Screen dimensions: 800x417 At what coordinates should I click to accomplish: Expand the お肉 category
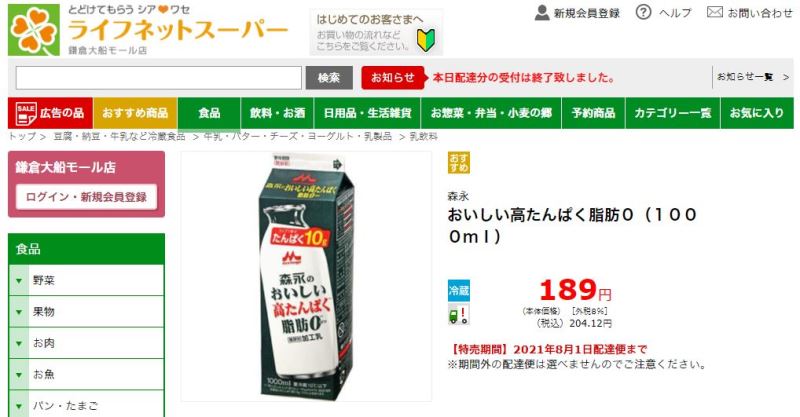click(x=86, y=343)
